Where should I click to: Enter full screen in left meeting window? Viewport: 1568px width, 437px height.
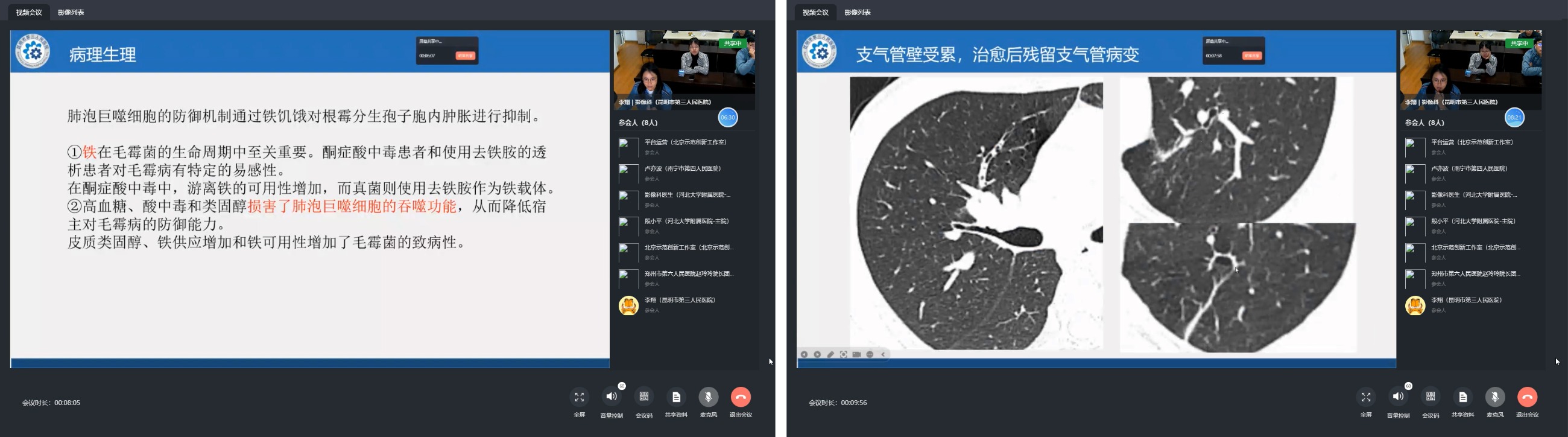579,397
